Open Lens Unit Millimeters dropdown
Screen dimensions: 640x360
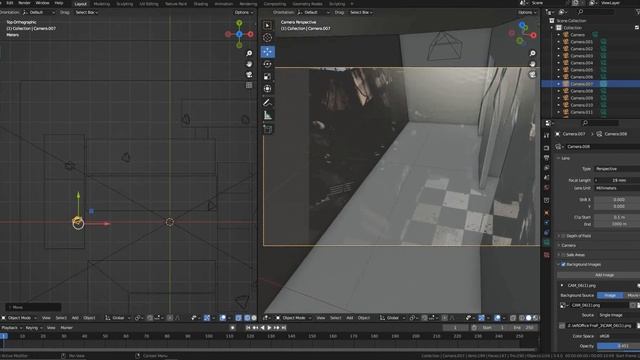[617, 188]
